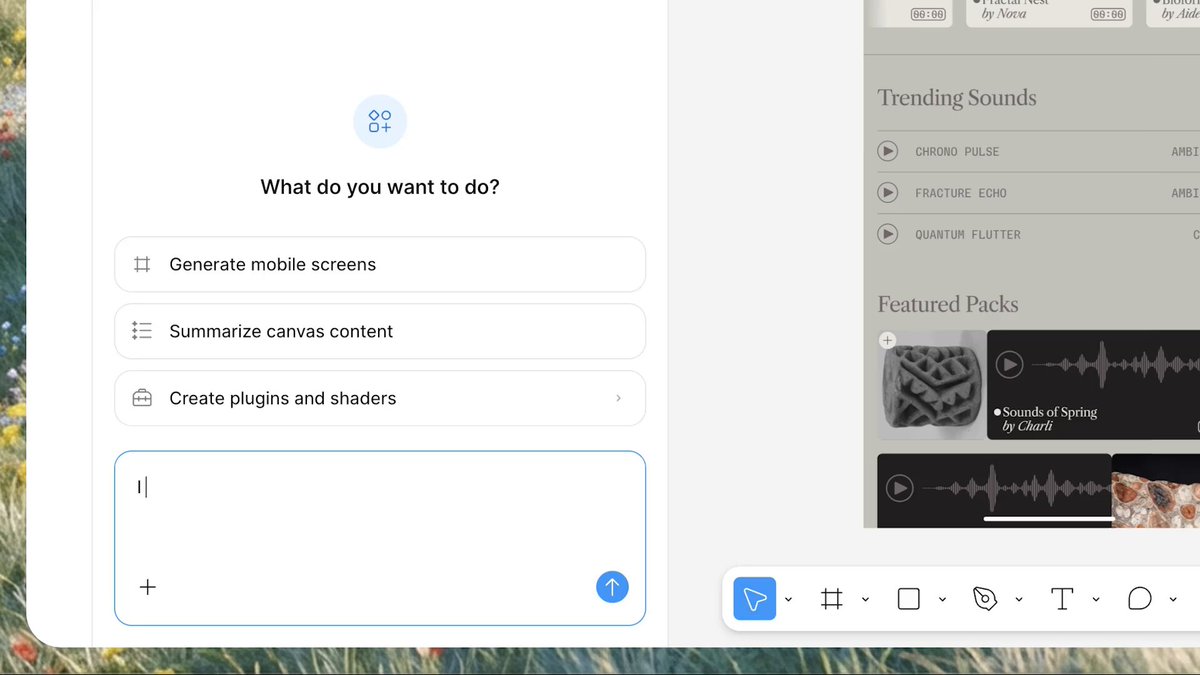This screenshot has height=675, width=1200.
Task: Send the prompt with blue arrow button
Action: [612, 587]
